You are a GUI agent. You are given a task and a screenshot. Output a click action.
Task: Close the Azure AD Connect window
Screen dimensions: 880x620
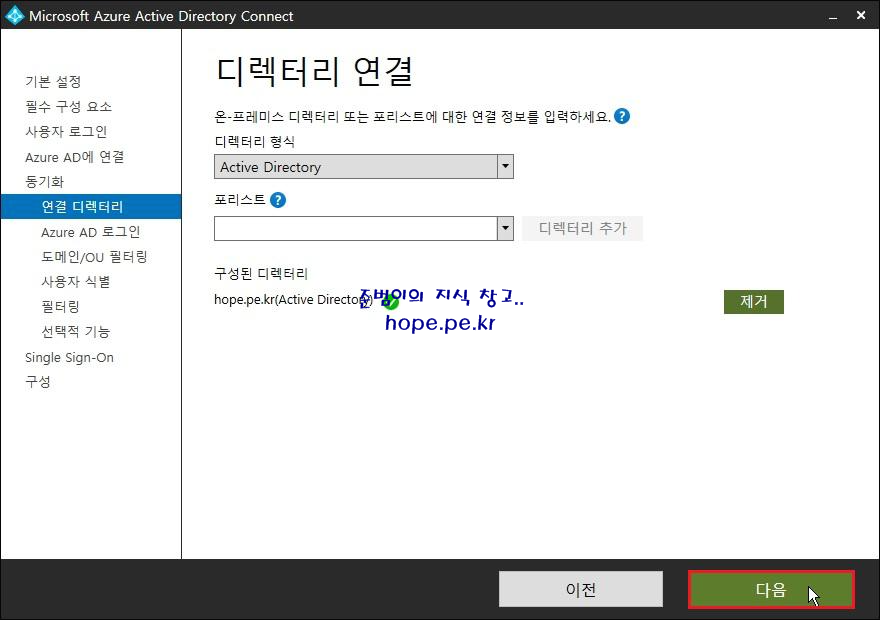click(861, 15)
